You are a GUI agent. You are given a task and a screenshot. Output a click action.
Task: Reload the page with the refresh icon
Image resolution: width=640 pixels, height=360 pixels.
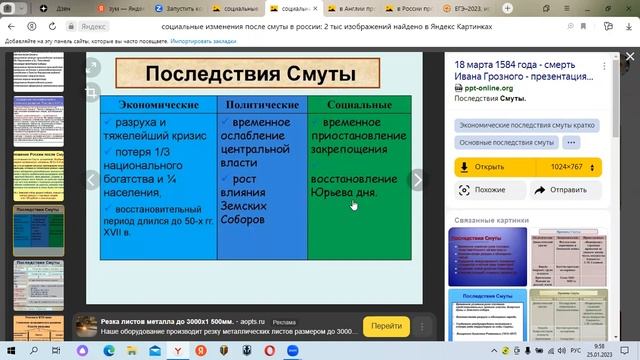coord(52,27)
